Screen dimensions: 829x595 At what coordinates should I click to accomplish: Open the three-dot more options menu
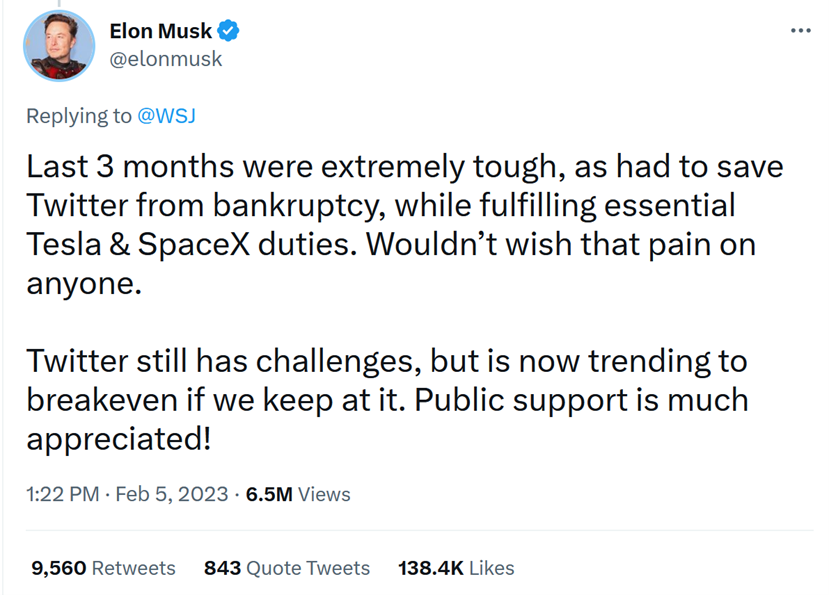tap(801, 30)
